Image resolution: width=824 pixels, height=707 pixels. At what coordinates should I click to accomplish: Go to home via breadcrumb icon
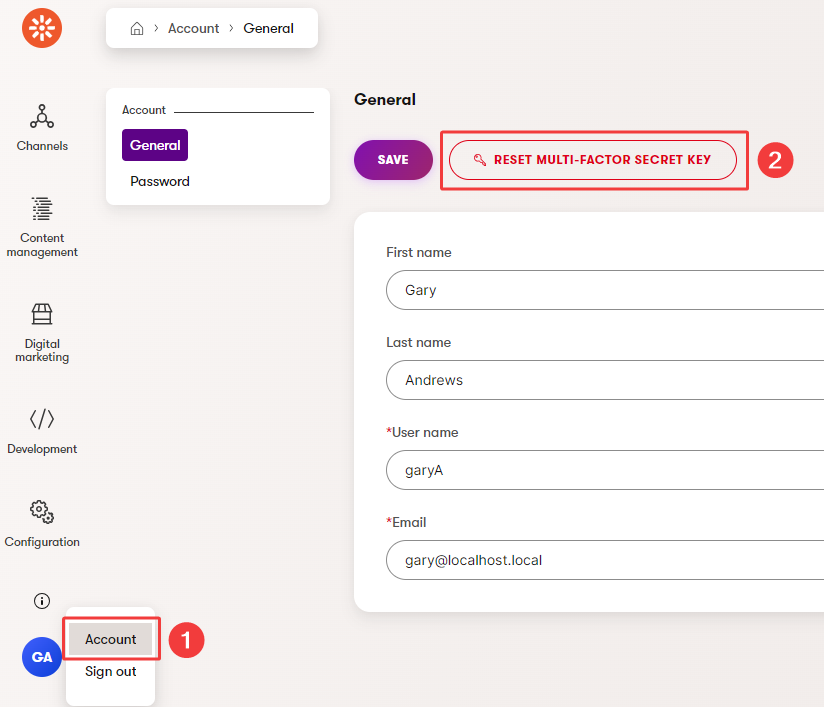137,29
